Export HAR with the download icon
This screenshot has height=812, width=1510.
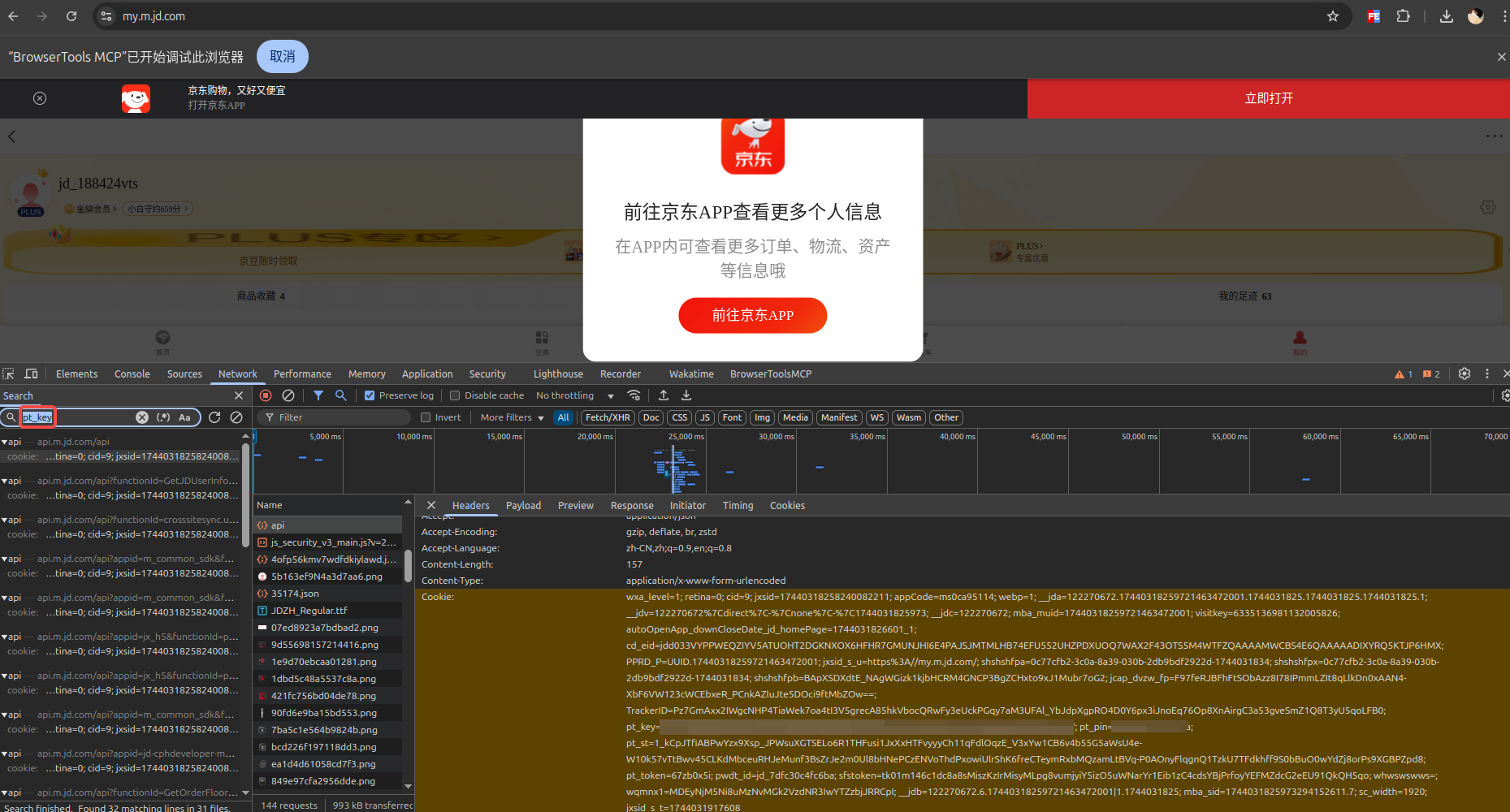[686, 395]
